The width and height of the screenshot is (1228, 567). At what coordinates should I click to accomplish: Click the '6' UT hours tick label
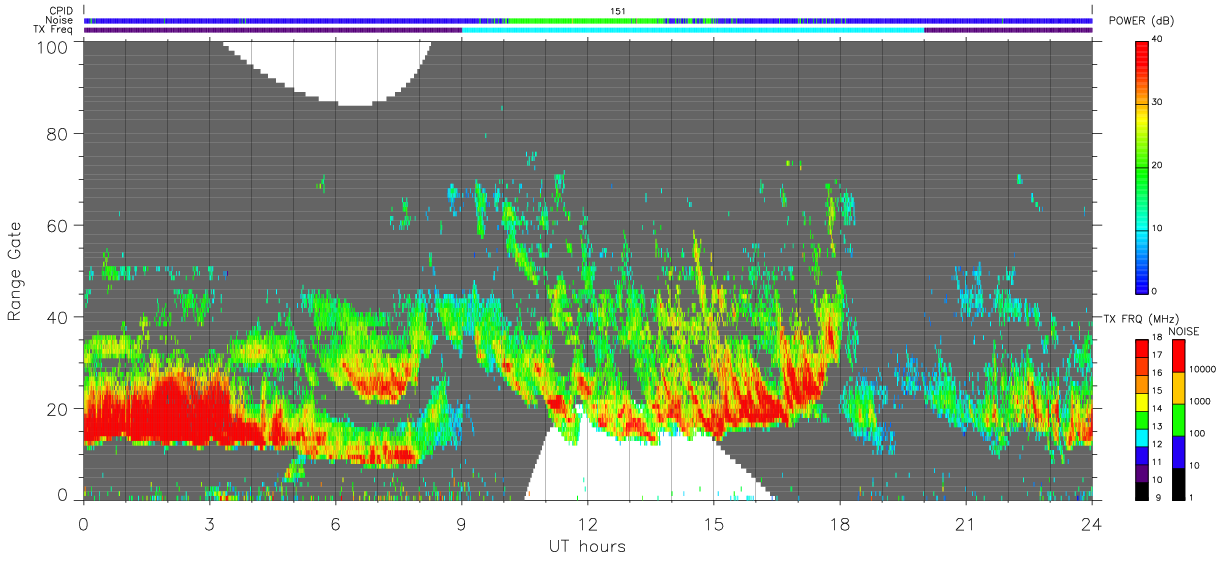(x=335, y=524)
